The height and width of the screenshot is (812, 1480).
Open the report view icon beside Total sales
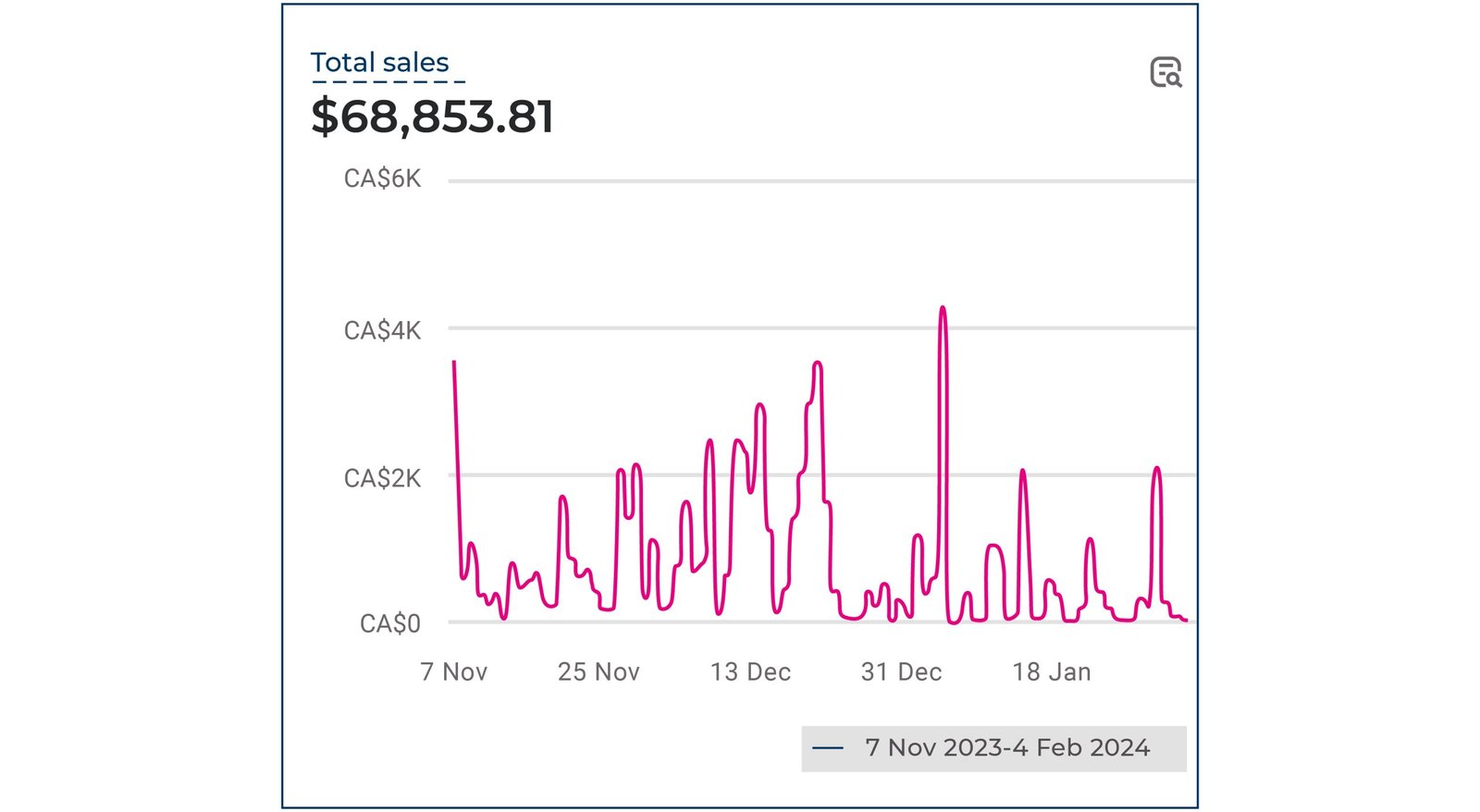tap(1165, 72)
